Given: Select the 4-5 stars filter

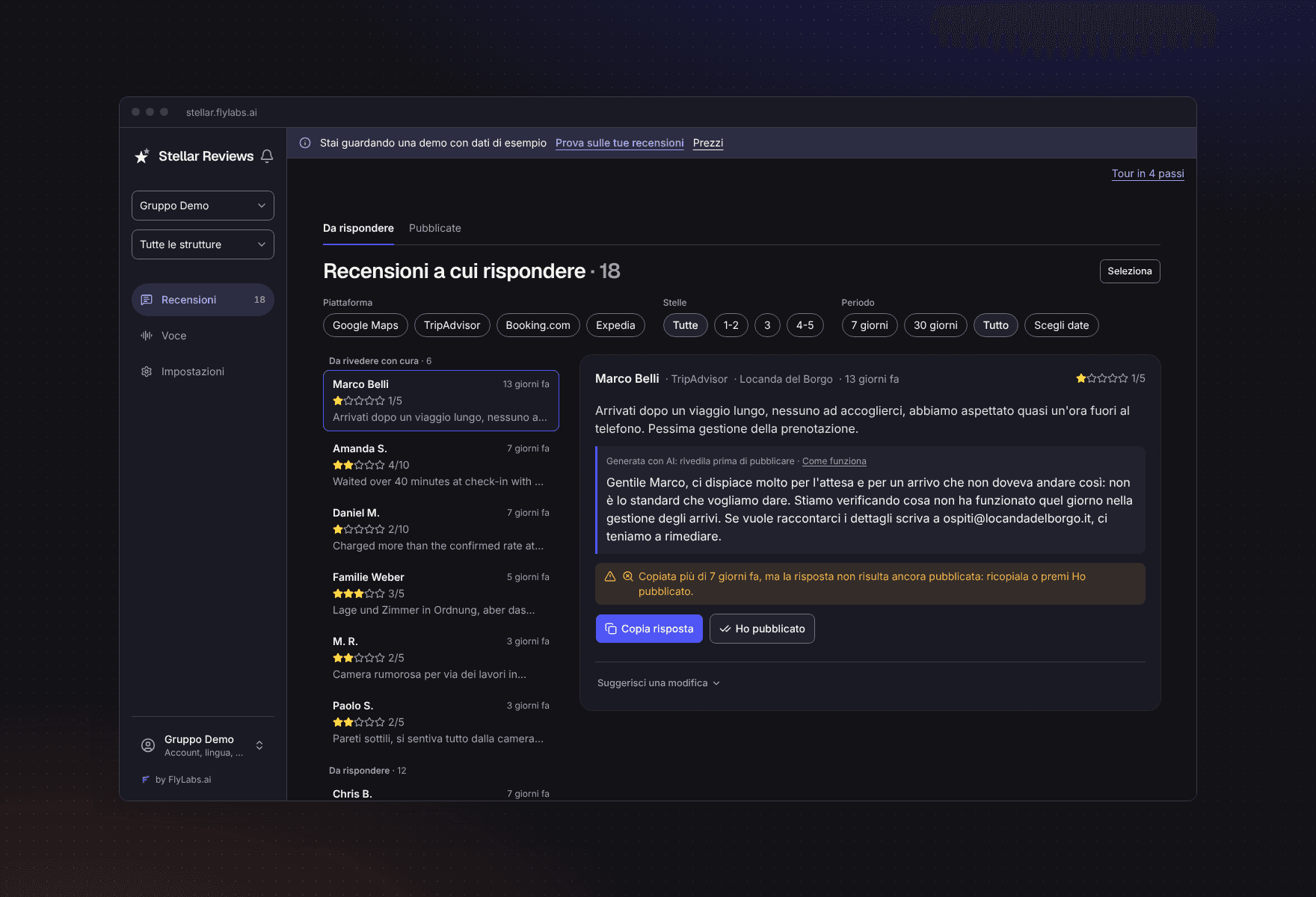Looking at the screenshot, I should click(805, 325).
